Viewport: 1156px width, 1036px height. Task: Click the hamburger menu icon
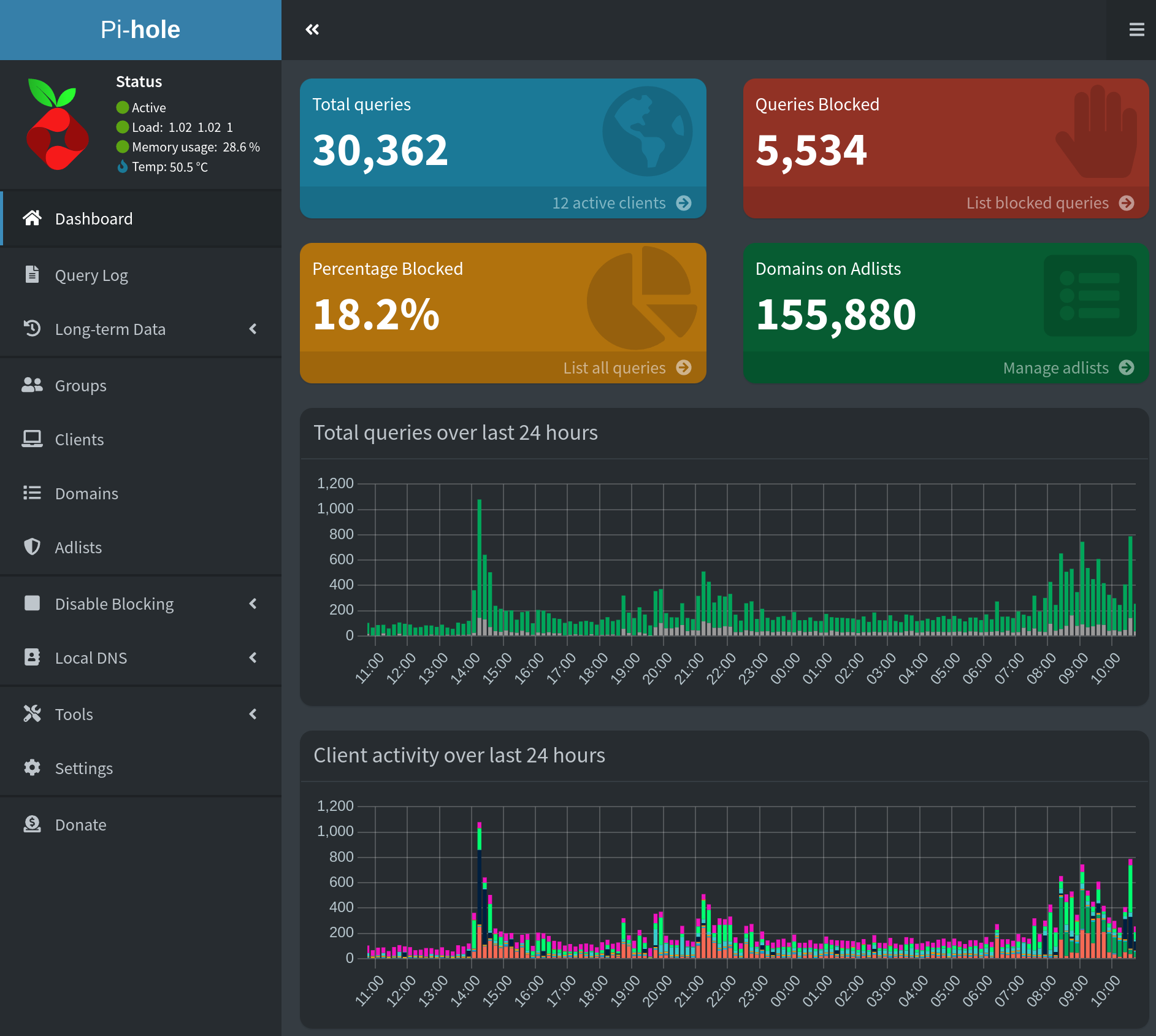(x=1137, y=29)
